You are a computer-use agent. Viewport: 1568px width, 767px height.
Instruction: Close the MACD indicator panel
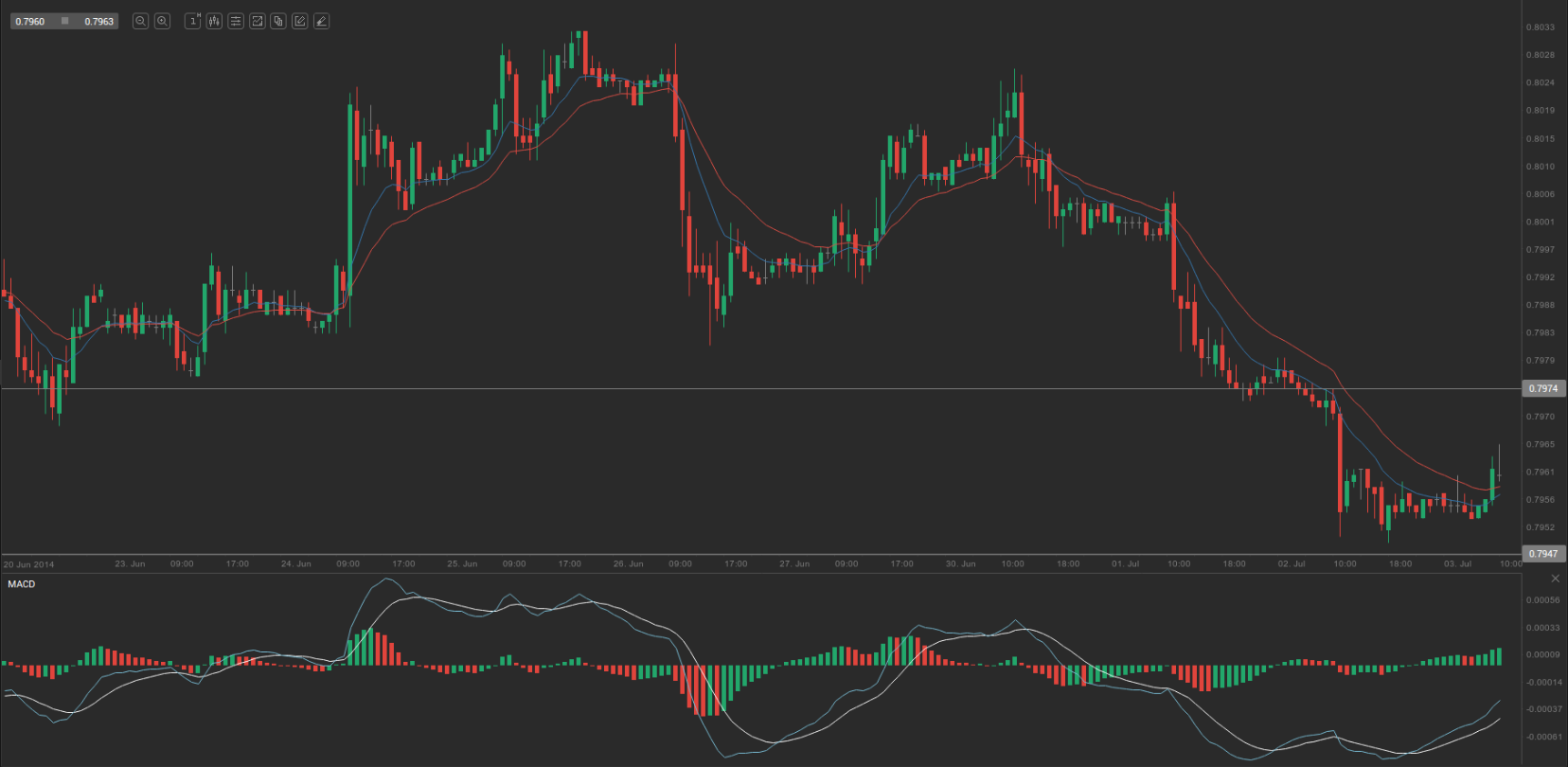(1555, 579)
